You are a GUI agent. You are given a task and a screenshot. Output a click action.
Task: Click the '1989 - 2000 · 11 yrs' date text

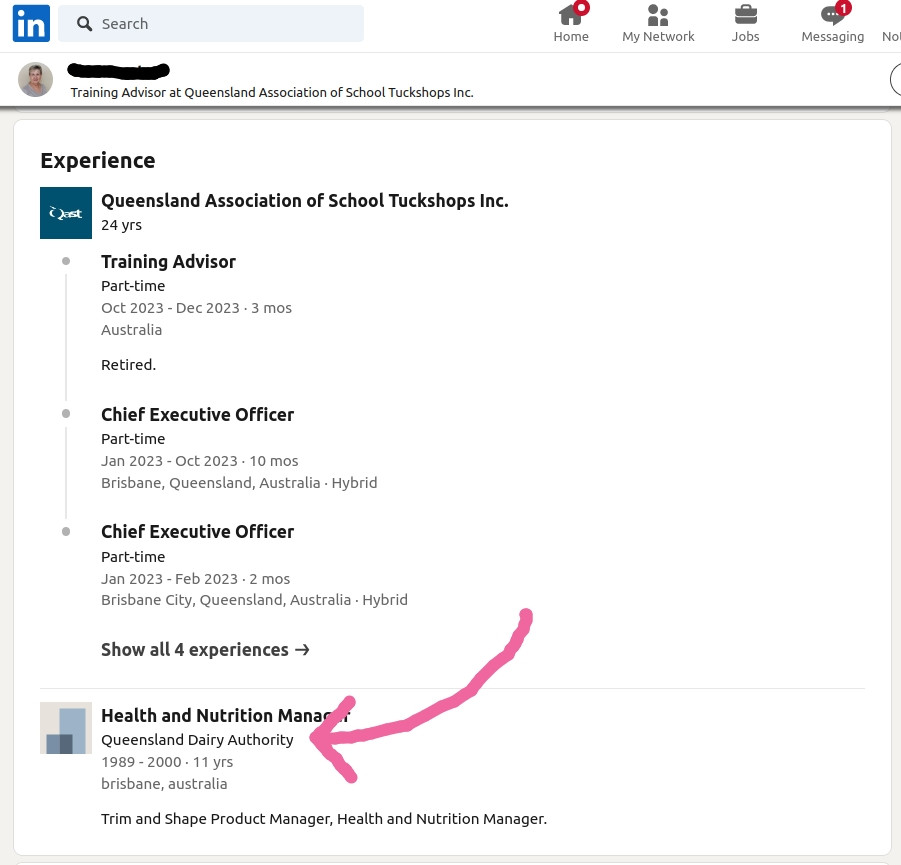pos(167,762)
